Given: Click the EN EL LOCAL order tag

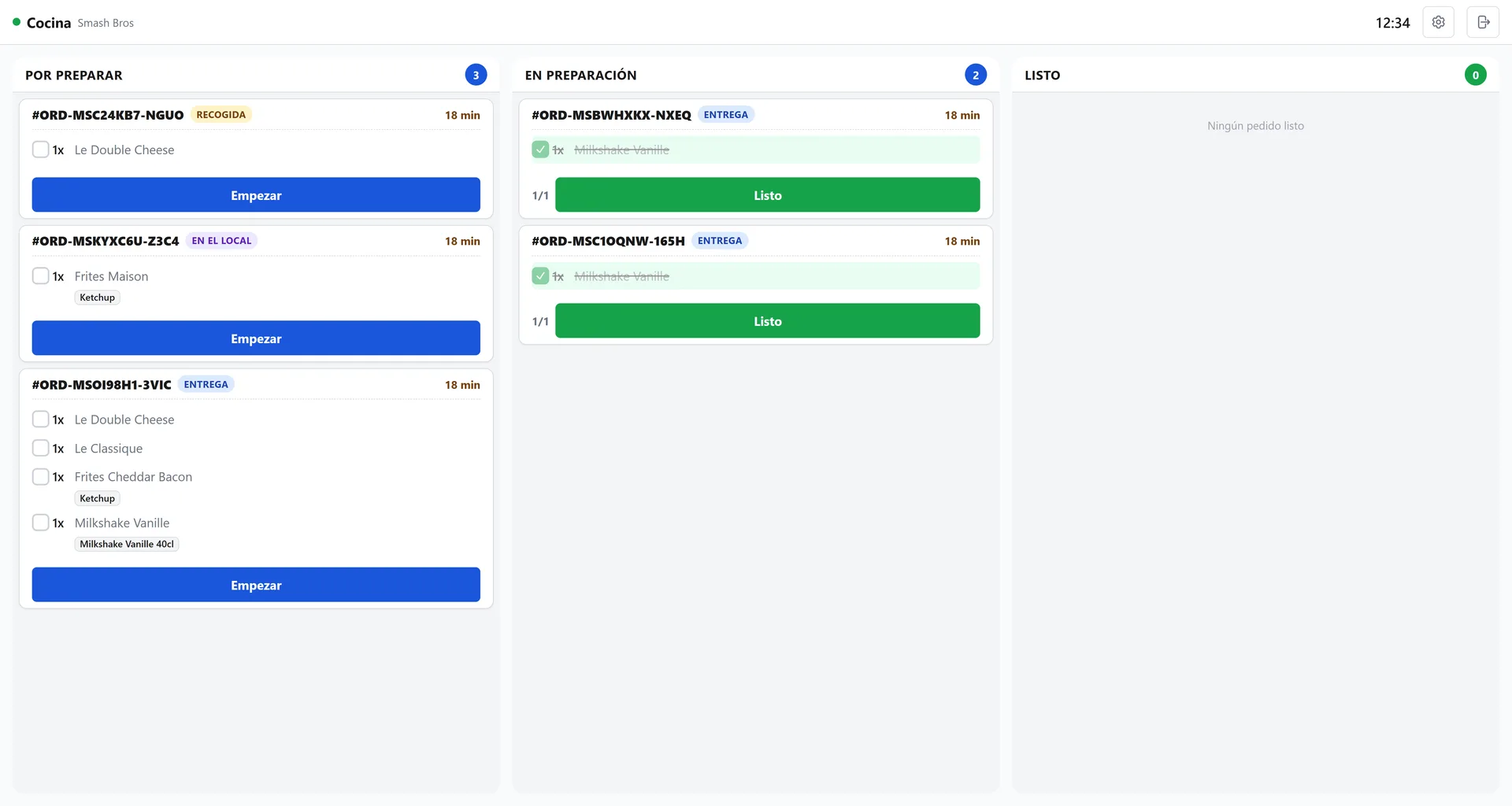Looking at the screenshot, I should 221,241.
